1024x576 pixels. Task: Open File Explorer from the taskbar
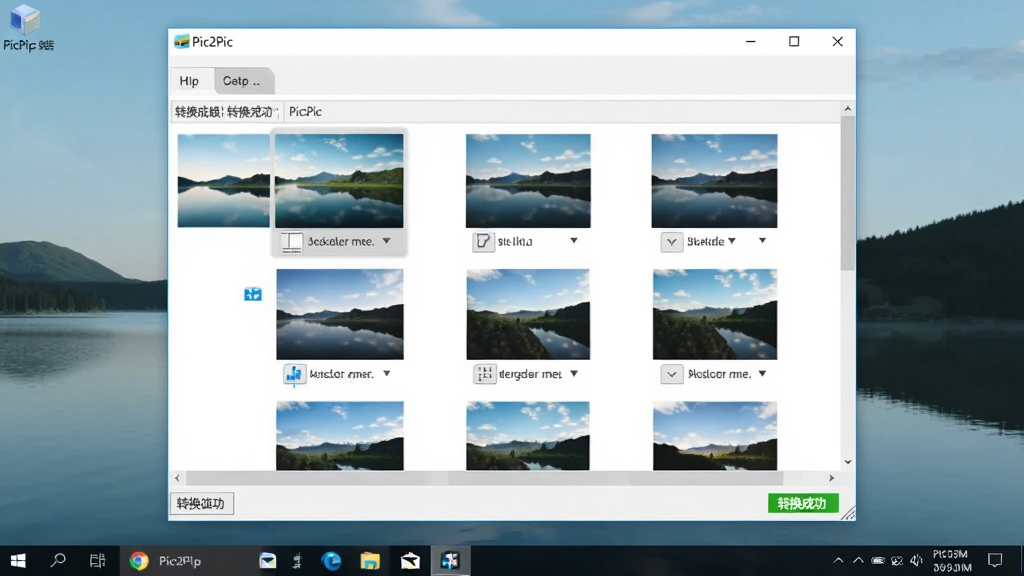[370, 560]
